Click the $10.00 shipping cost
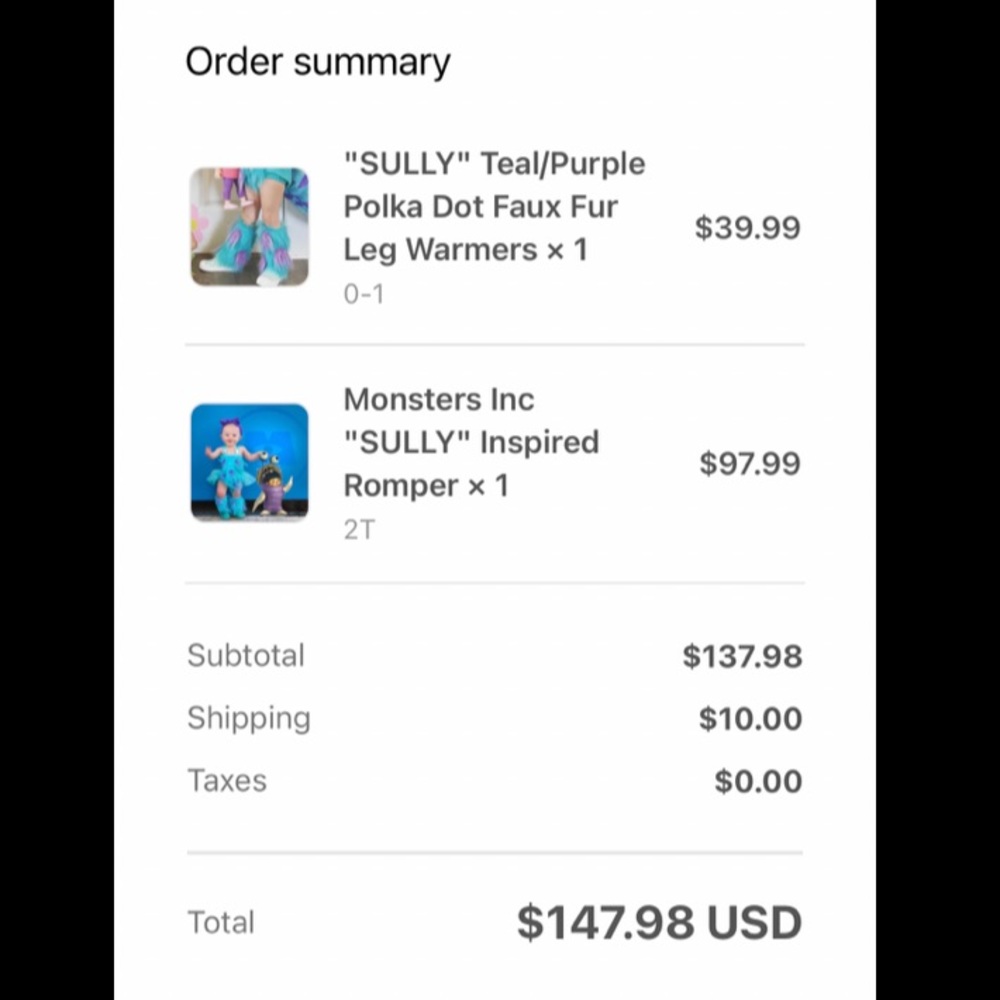The width and height of the screenshot is (1000, 1000). [x=750, y=719]
